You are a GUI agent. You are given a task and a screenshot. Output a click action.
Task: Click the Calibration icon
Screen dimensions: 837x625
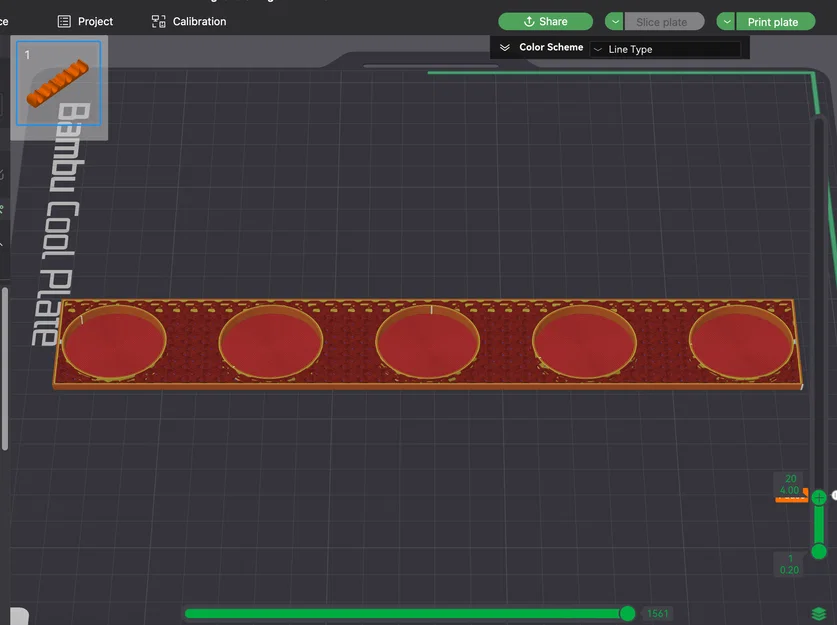point(159,21)
